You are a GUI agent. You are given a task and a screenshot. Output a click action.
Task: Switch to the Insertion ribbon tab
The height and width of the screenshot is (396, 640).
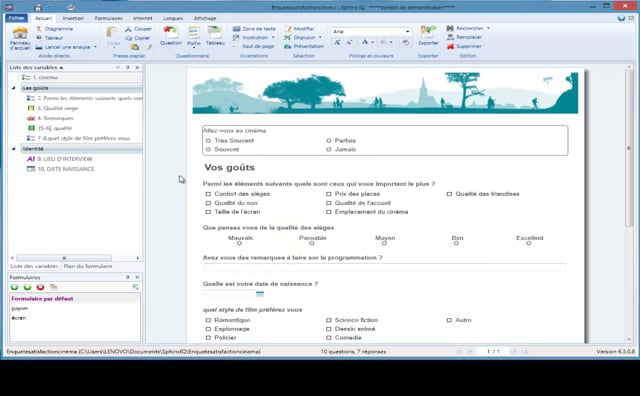[73, 18]
